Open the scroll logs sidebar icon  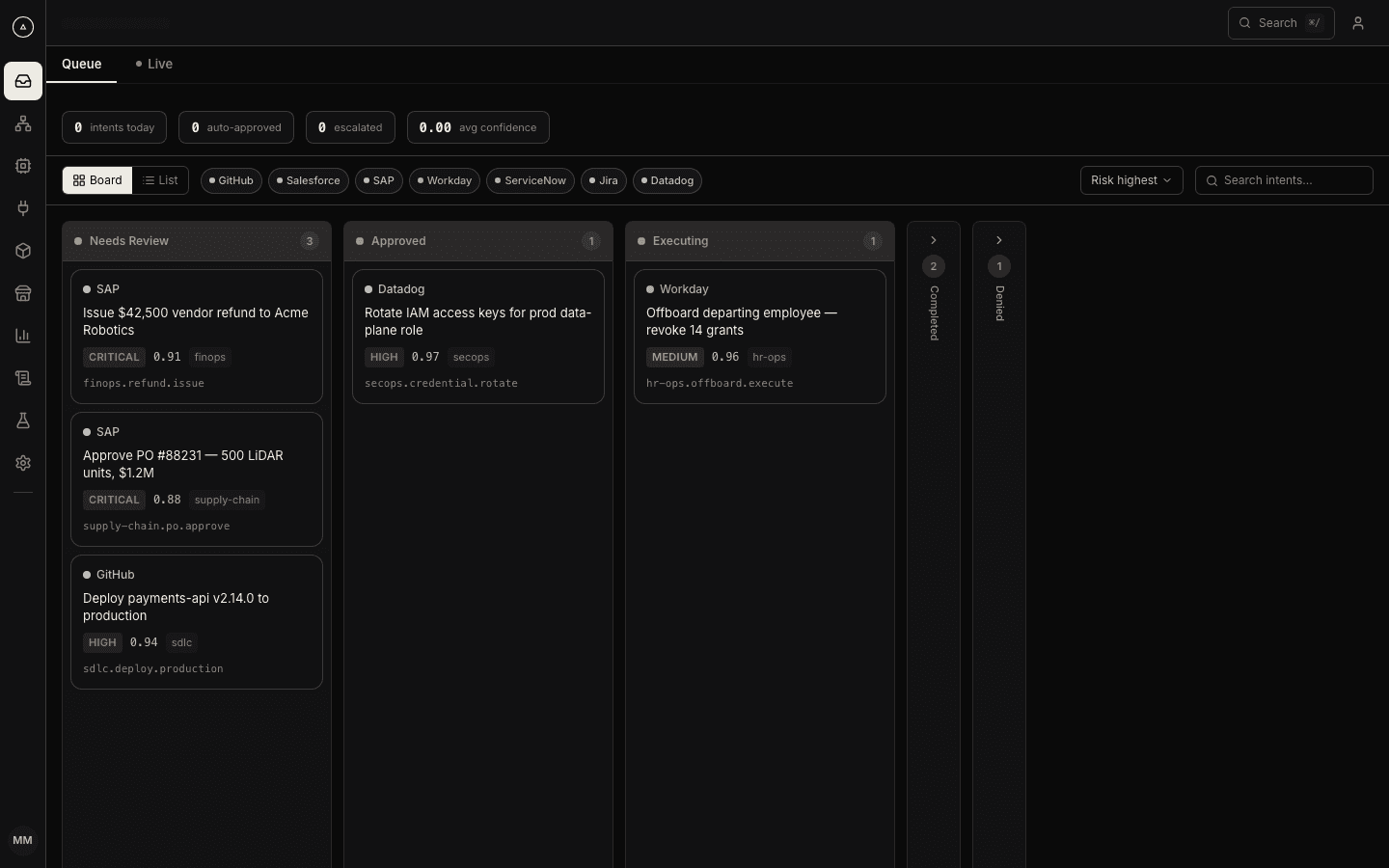coord(23,378)
